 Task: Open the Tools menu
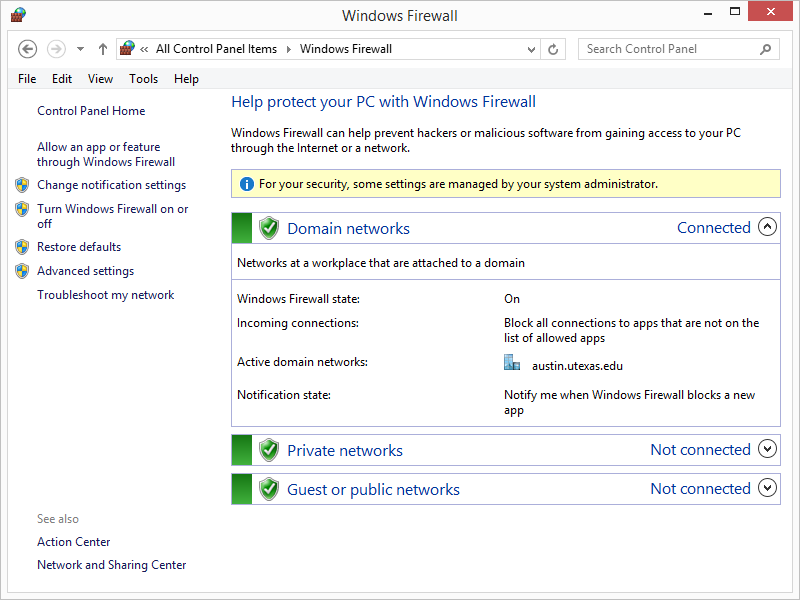(143, 79)
